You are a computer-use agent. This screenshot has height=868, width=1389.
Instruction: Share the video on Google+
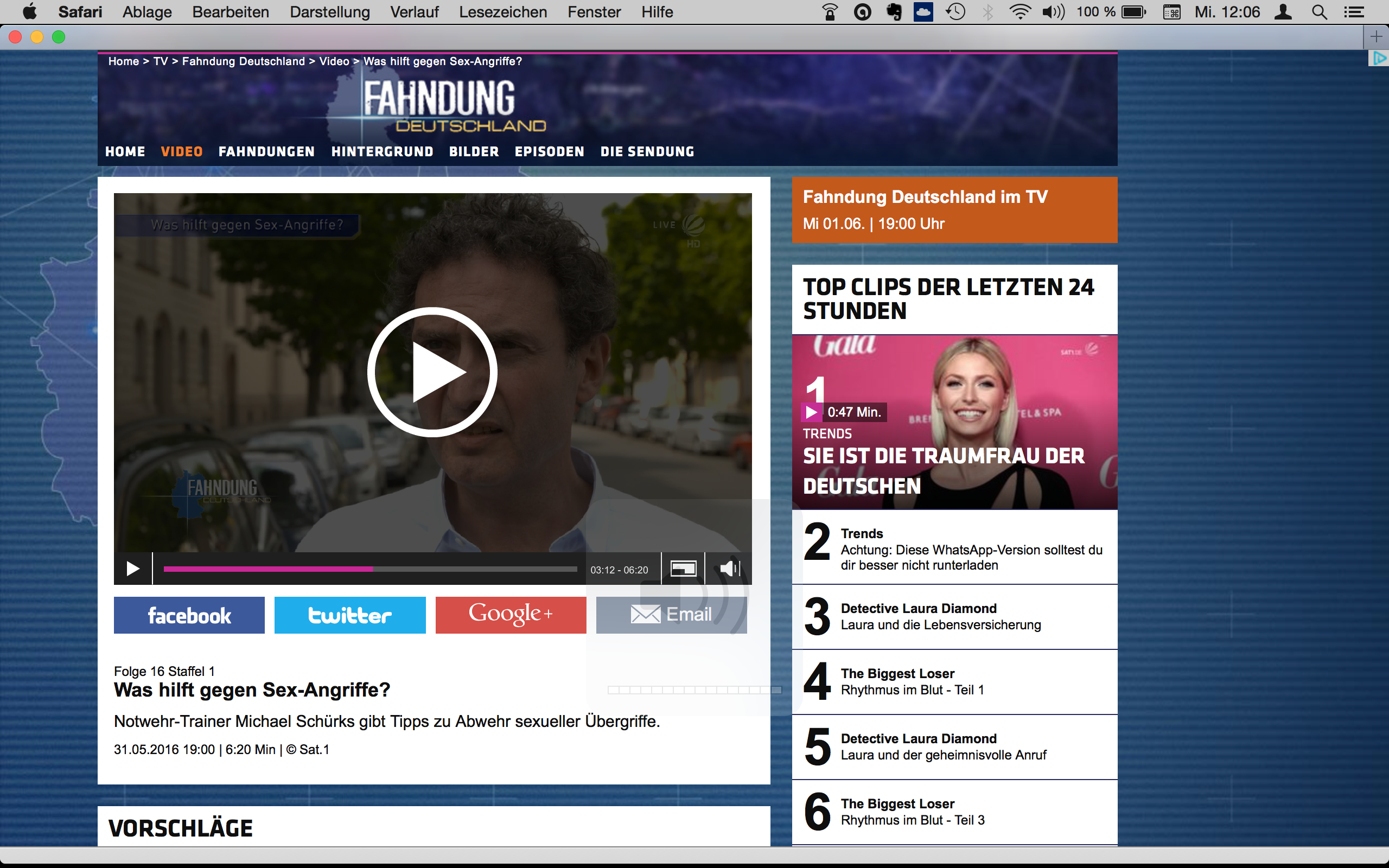pos(511,615)
